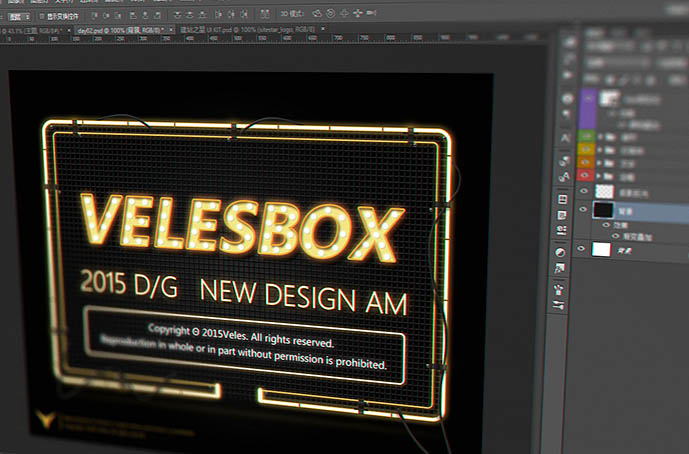Screen dimensions: 689x454
Task: Enable the show transform controls checkbox
Action: point(43,17)
